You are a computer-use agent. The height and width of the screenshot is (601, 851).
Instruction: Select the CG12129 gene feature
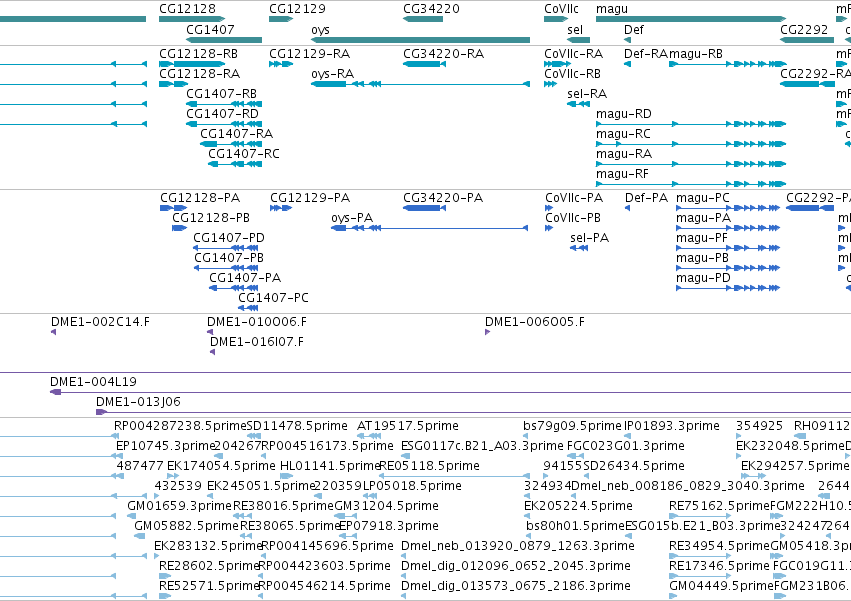(x=281, y=19)
